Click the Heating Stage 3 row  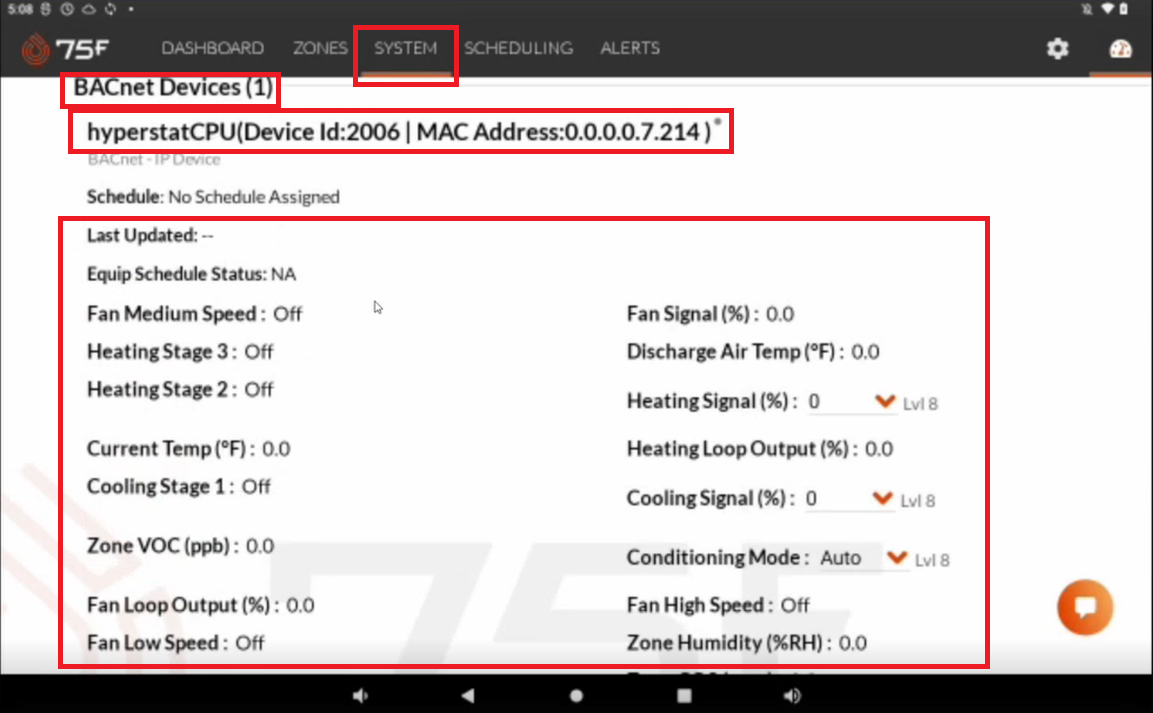coord(180,352)
